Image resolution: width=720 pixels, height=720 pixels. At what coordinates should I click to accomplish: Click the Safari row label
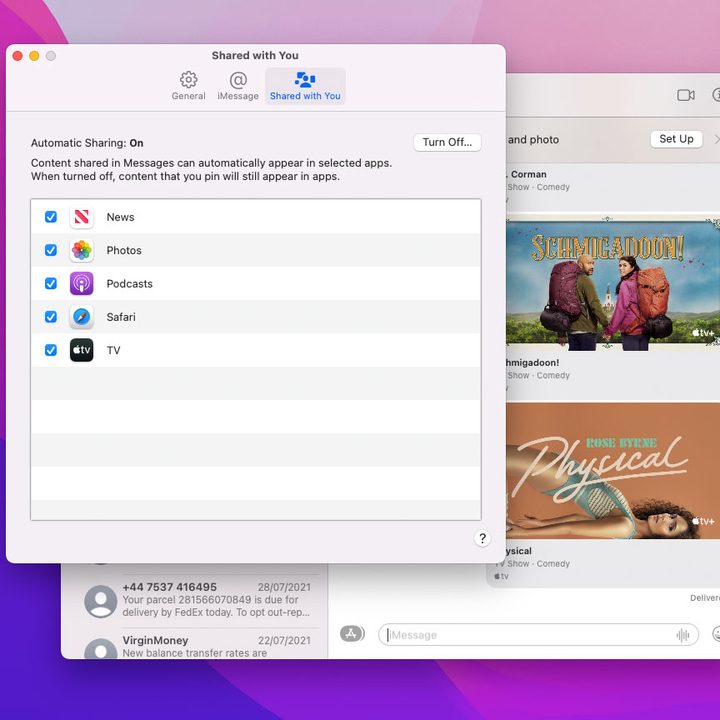pyautogui.click(x=121, y=317)
